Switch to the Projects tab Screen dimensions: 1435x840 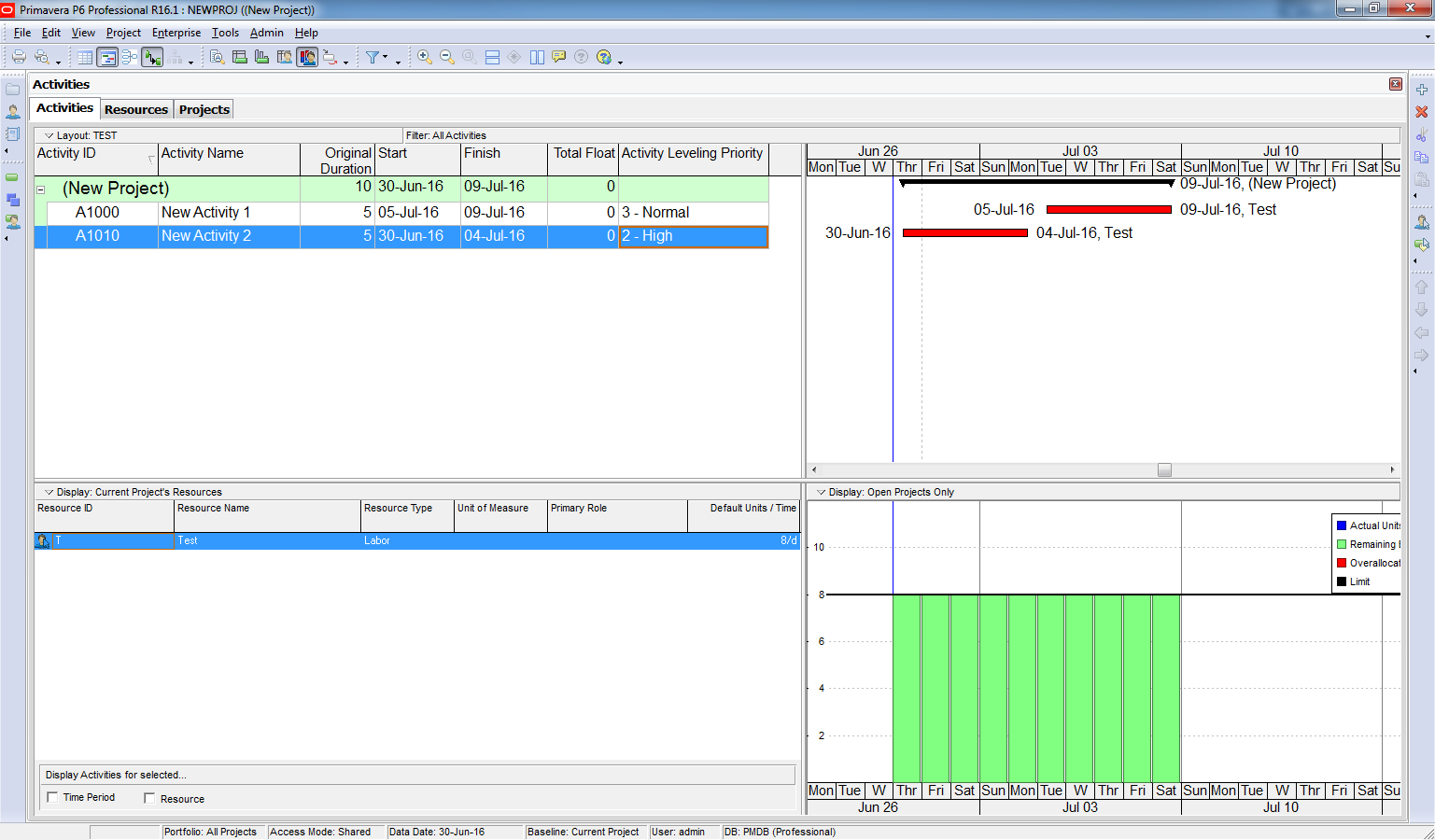[204, 109]
